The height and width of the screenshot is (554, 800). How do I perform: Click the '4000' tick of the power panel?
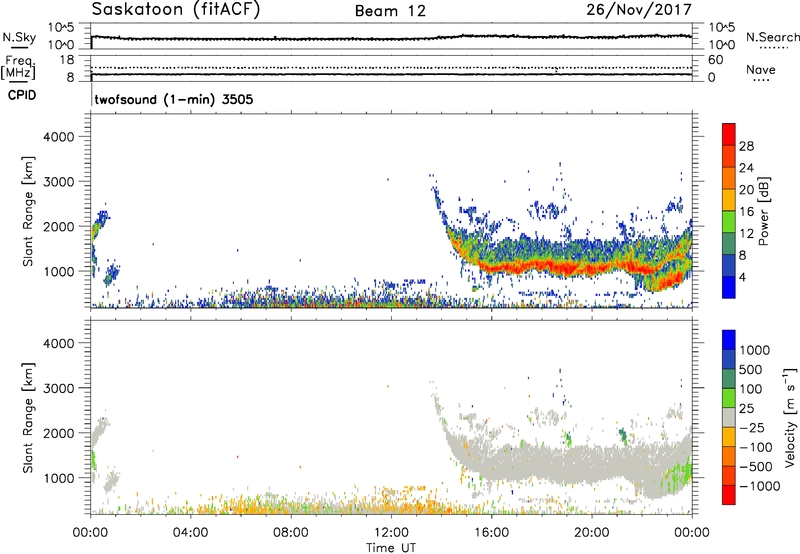(58, 137)
